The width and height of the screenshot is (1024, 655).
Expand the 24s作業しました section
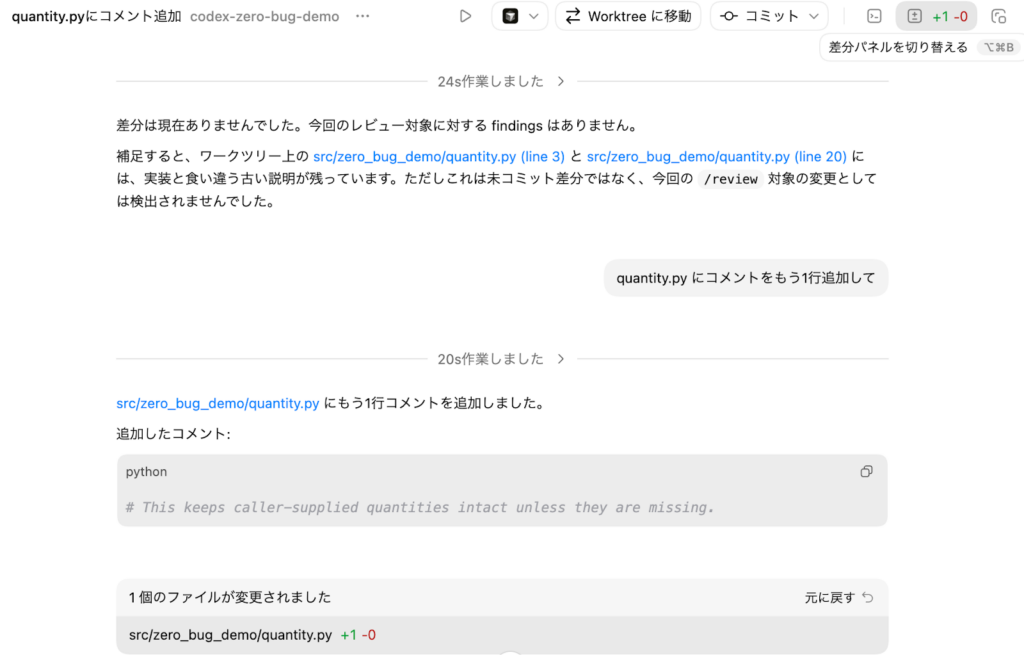(x=502, y=81)
